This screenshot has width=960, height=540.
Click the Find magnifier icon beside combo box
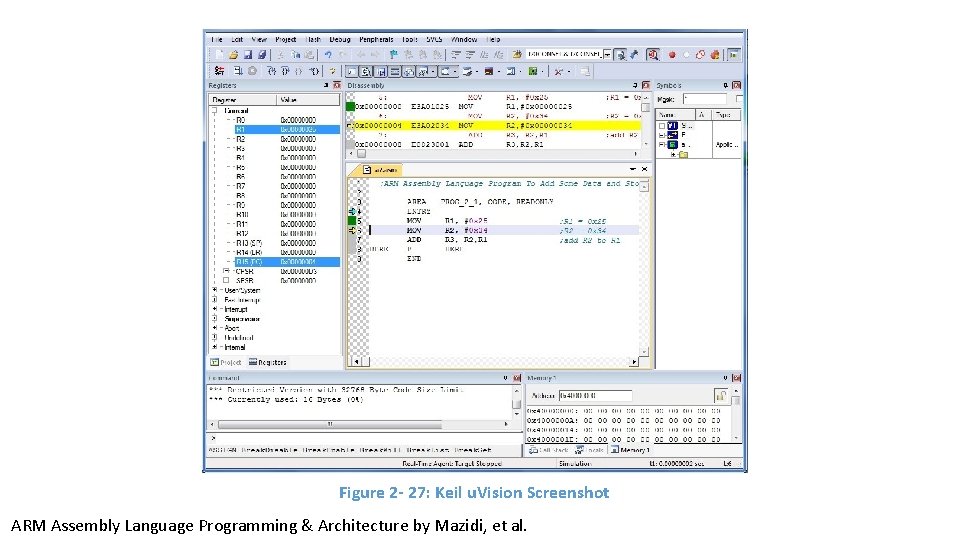pos(621,54)
